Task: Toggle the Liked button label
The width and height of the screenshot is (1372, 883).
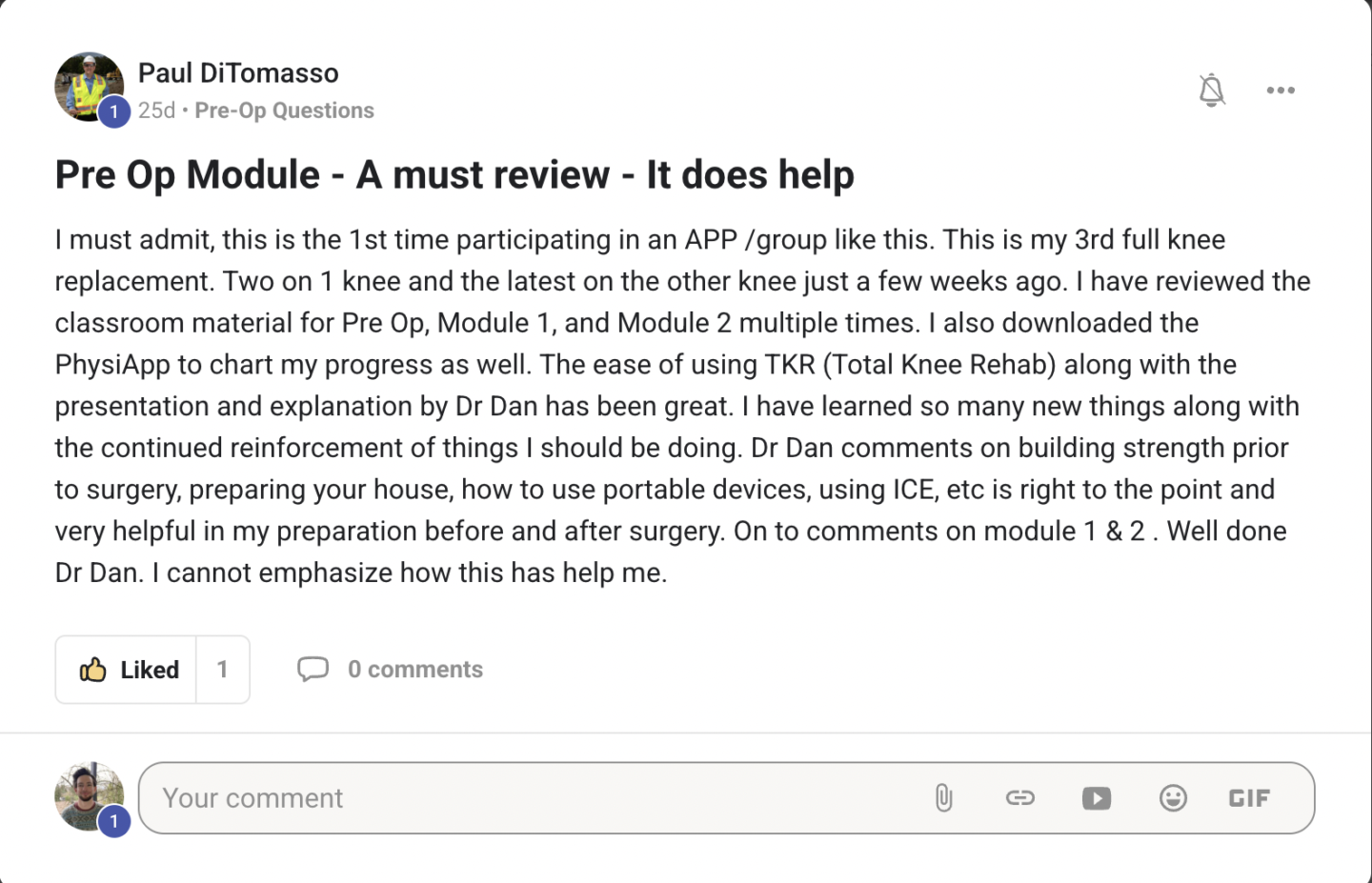Action: [x=150, y=670]
